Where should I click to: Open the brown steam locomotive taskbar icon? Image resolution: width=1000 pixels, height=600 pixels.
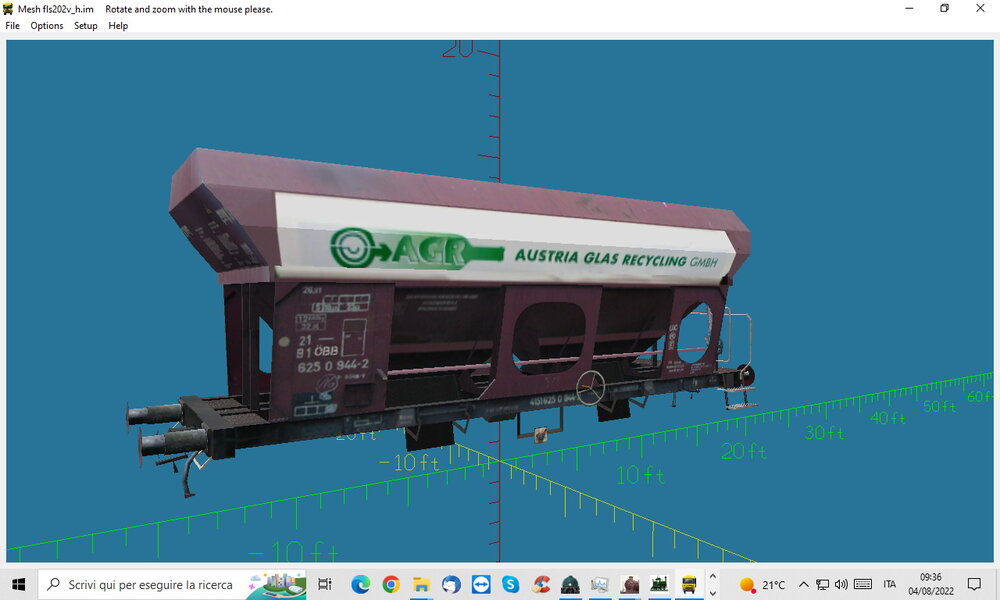pos(630,584)
